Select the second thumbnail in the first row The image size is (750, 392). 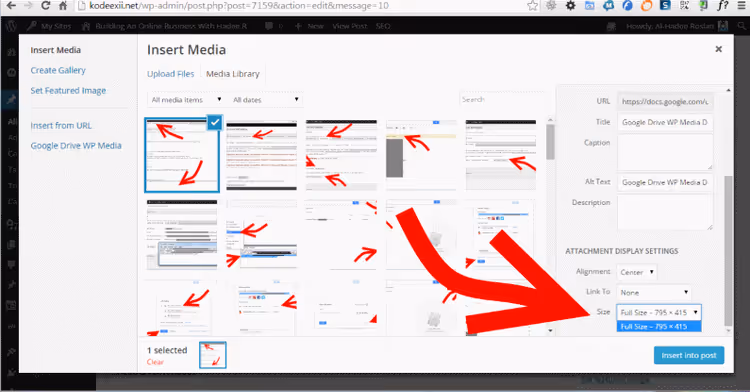[x=262, y=155]
